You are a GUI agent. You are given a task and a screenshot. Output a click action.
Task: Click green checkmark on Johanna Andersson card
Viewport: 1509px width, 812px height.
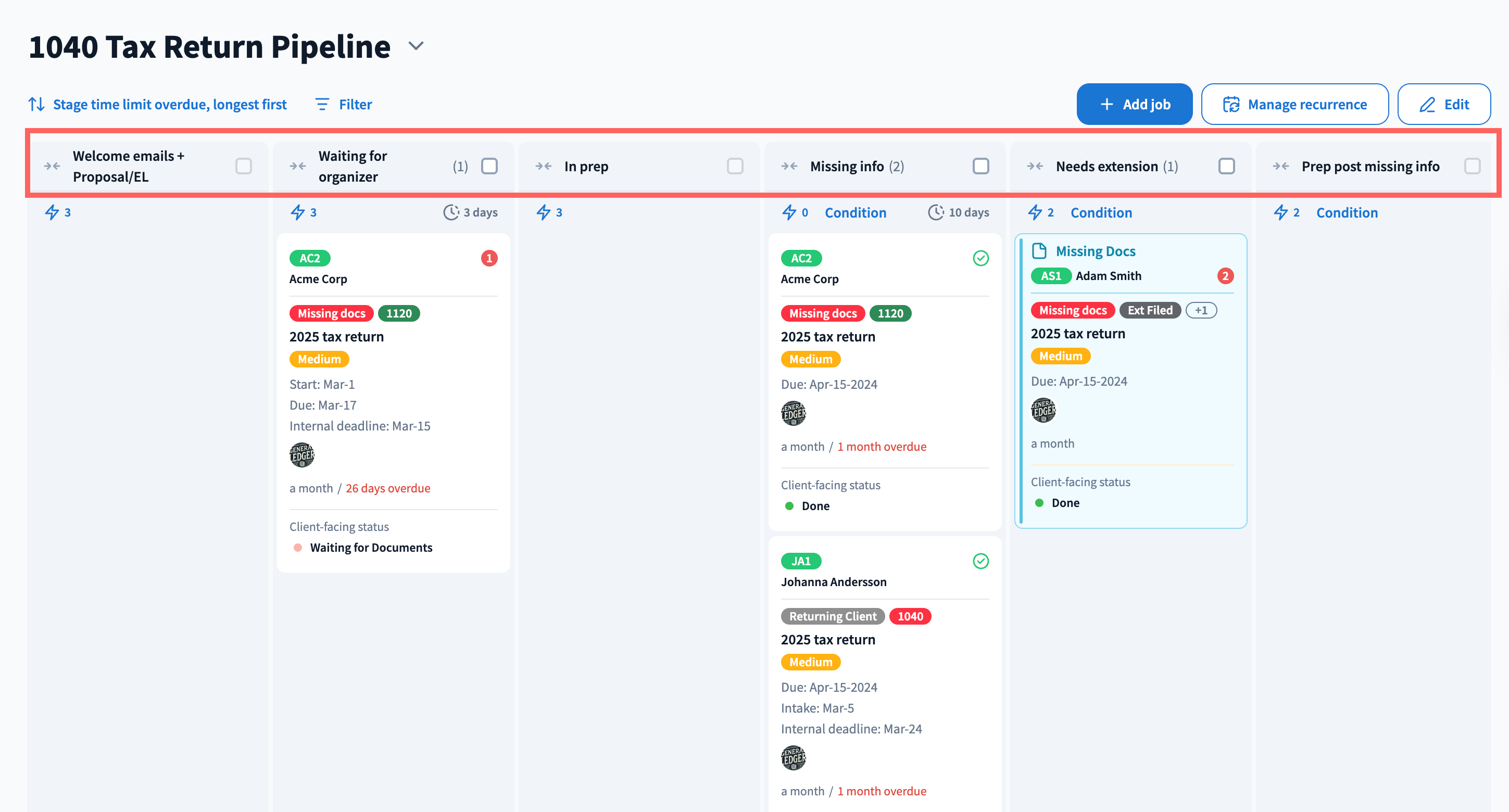pyautogui.click(x=980, y=561)
